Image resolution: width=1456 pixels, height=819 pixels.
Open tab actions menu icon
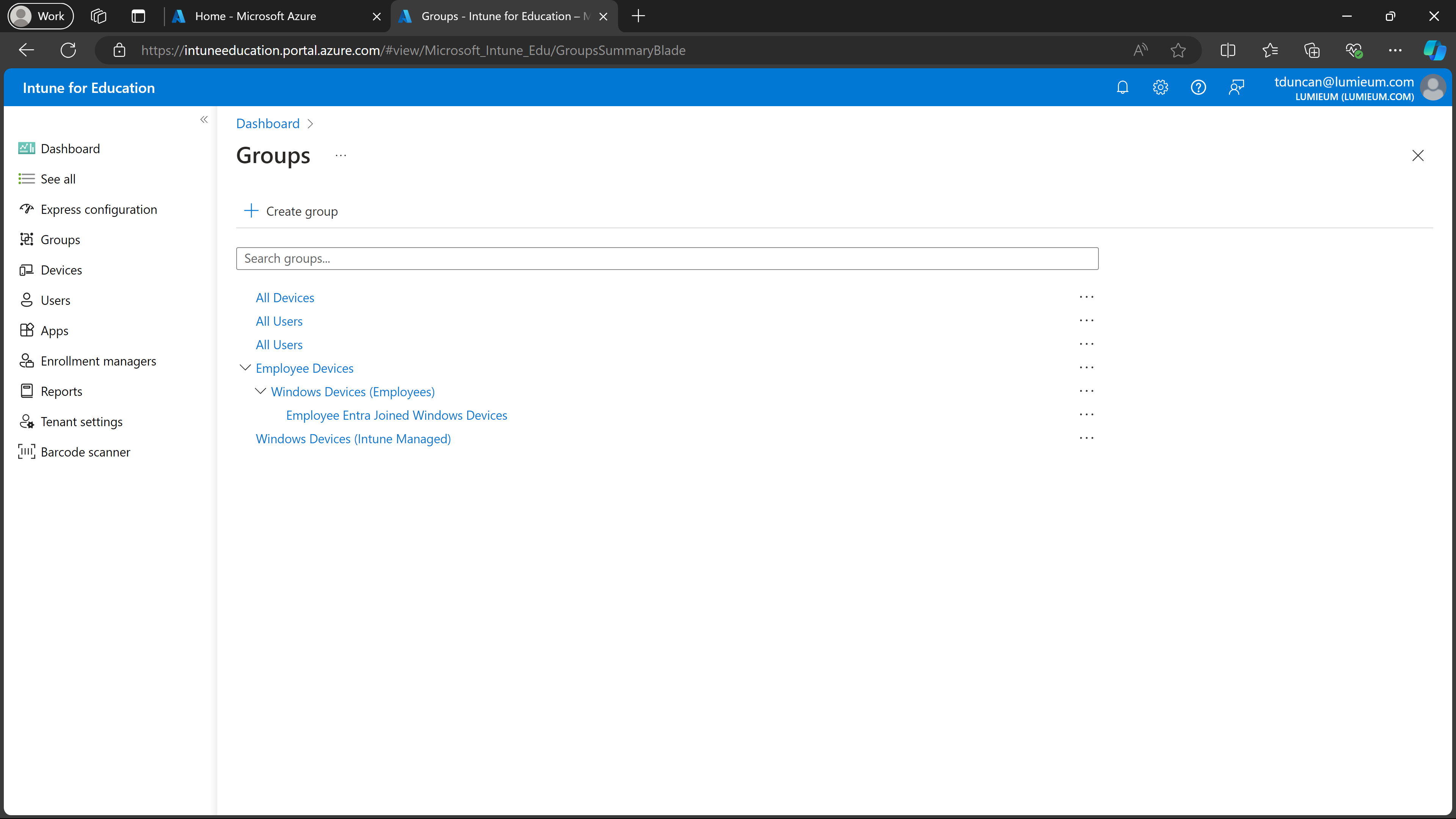[138, 16]
